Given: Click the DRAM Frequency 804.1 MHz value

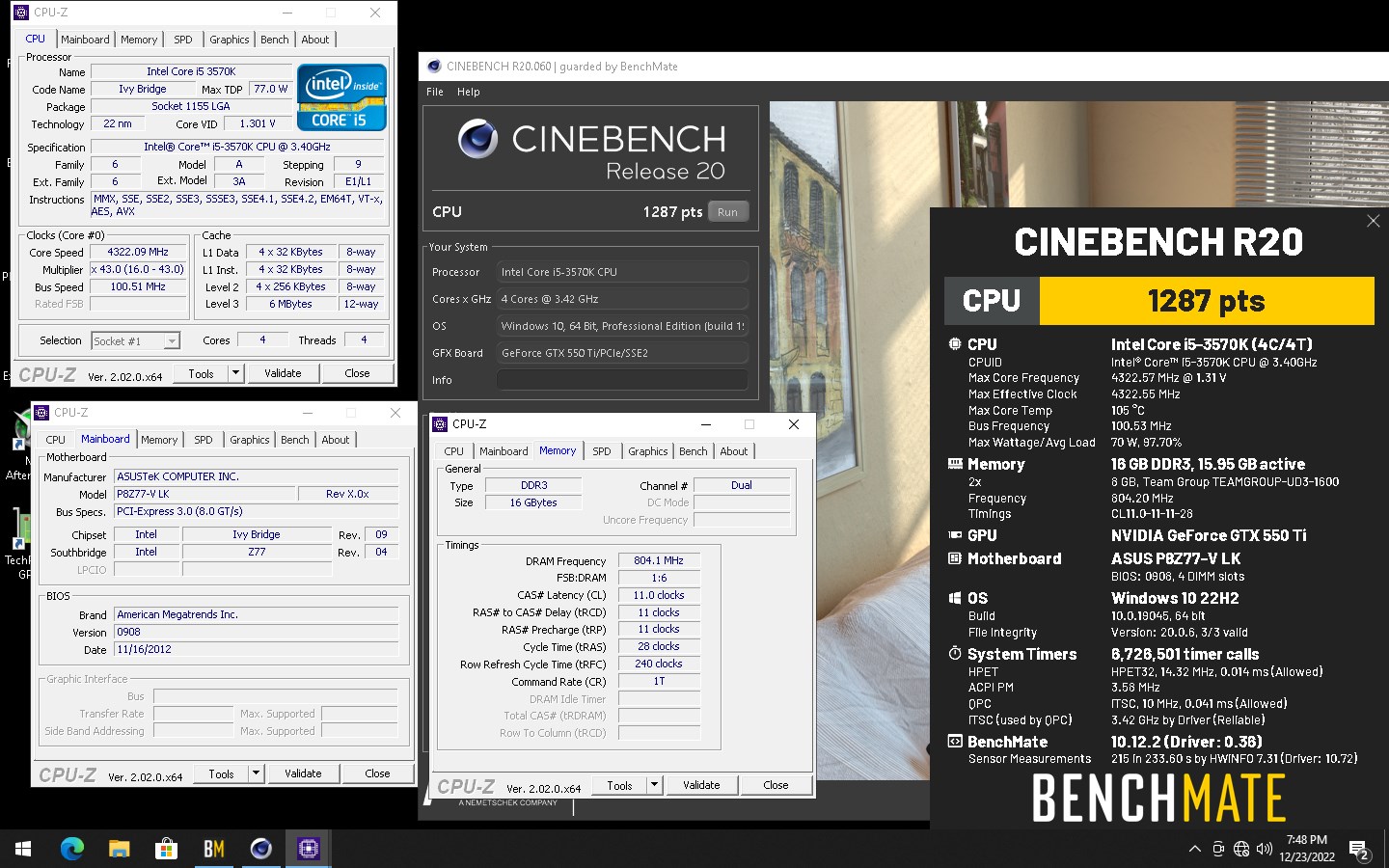Looking at the screenshot, I should click(x=659, y=560).
